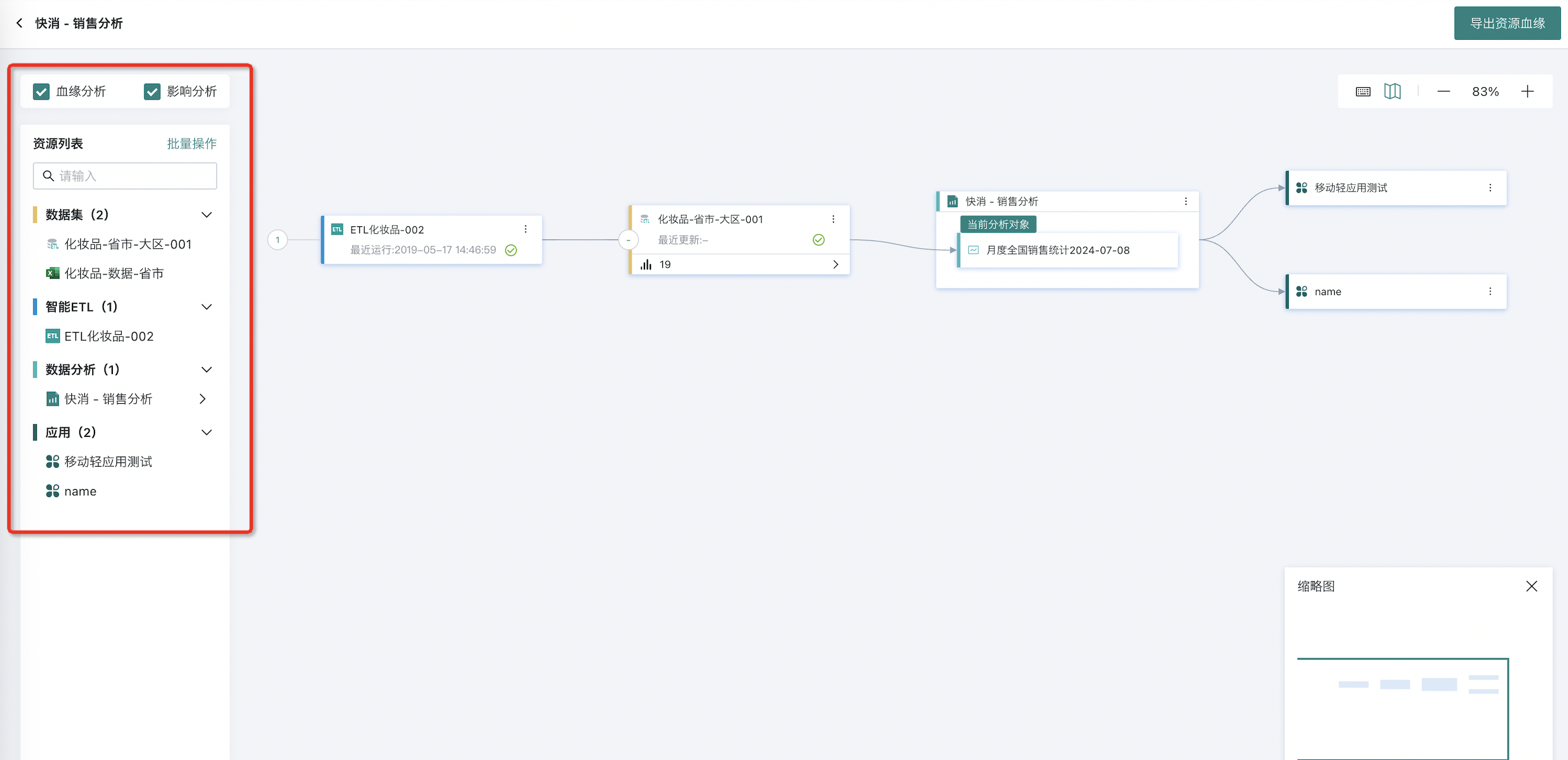
Task: Collapse upstream of 化妆品-省市-大区-001 node
Action: coord(628,240)
